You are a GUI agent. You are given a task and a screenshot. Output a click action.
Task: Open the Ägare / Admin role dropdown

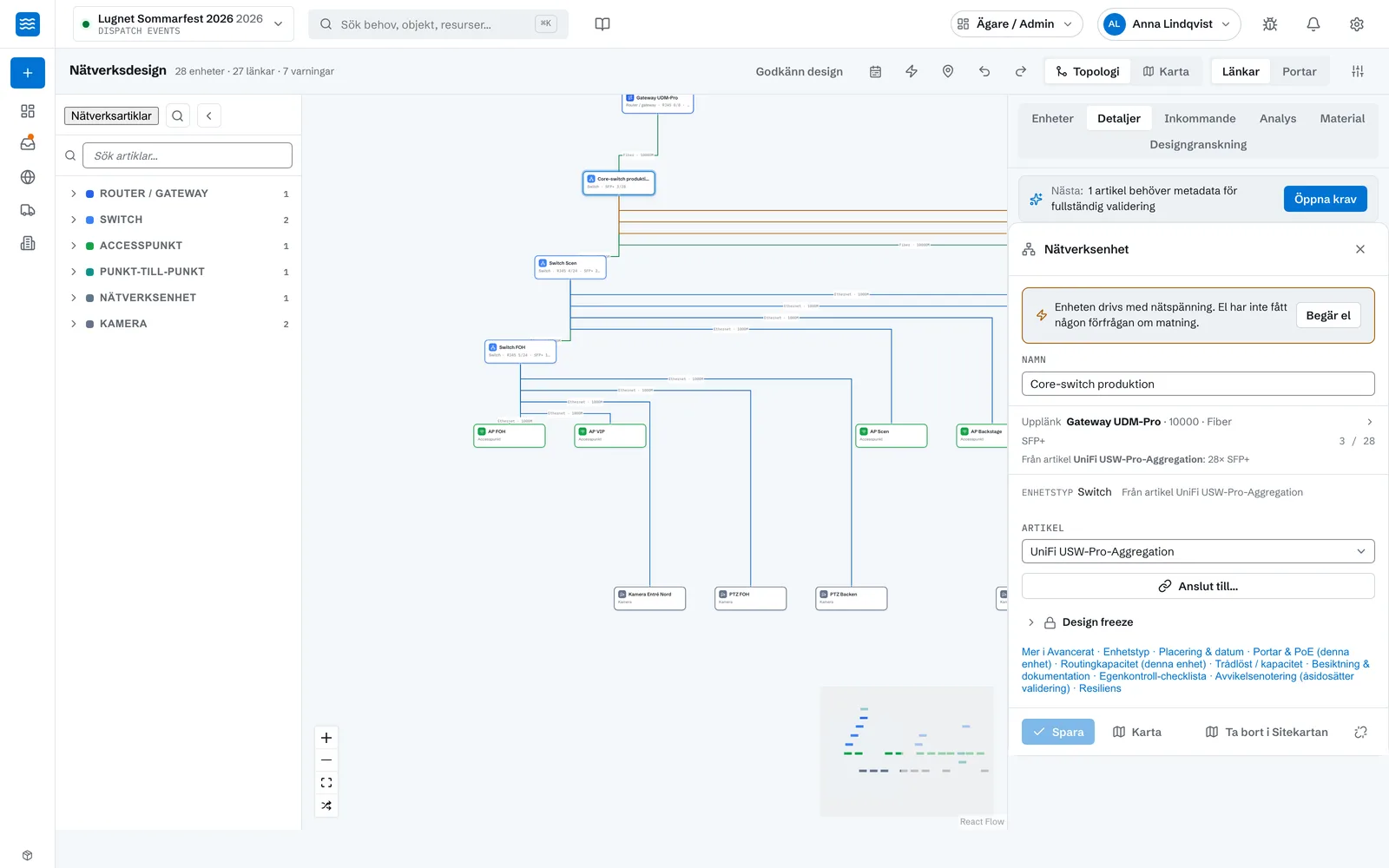point(1017,24)
